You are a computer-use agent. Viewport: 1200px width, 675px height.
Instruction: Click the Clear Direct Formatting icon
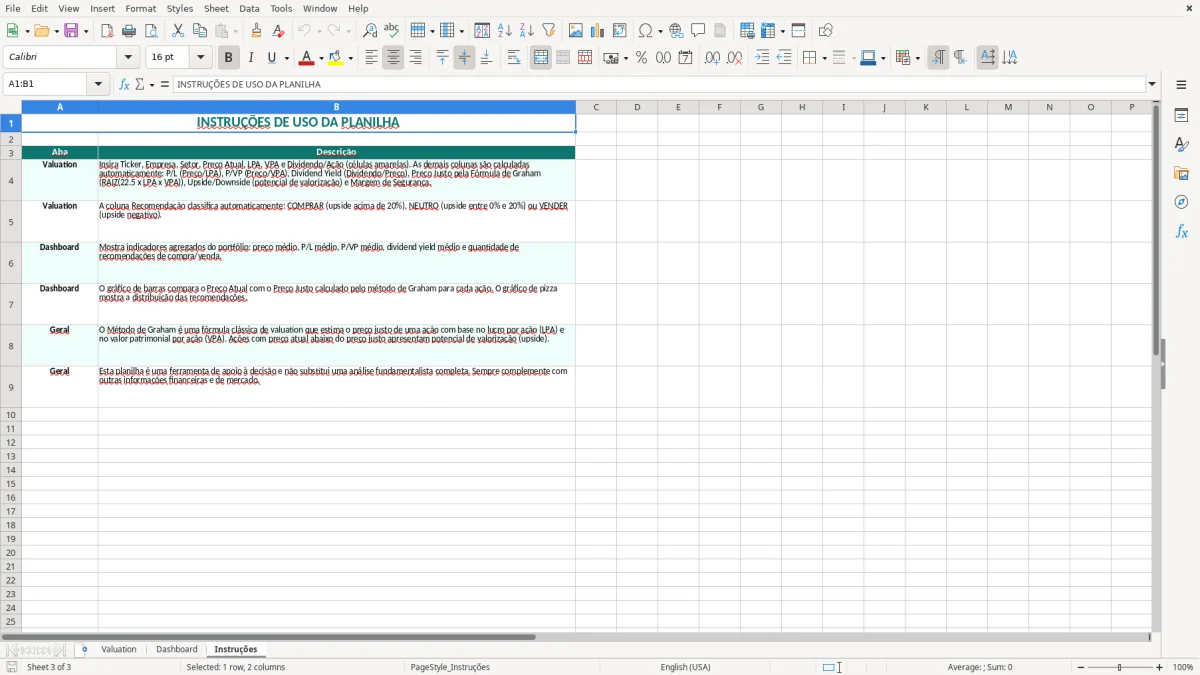(x=279, y=31)
